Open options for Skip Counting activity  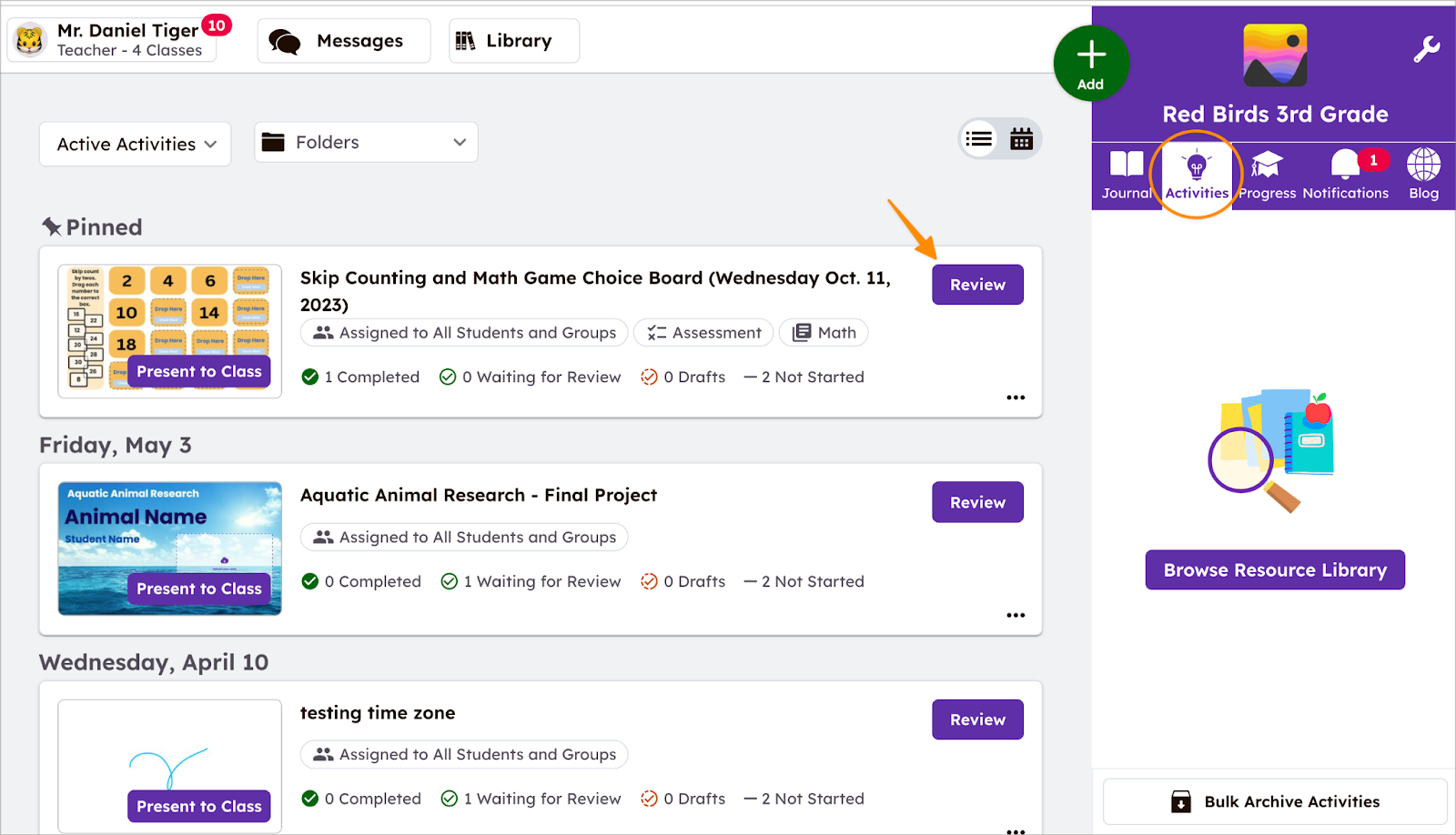1016,397
